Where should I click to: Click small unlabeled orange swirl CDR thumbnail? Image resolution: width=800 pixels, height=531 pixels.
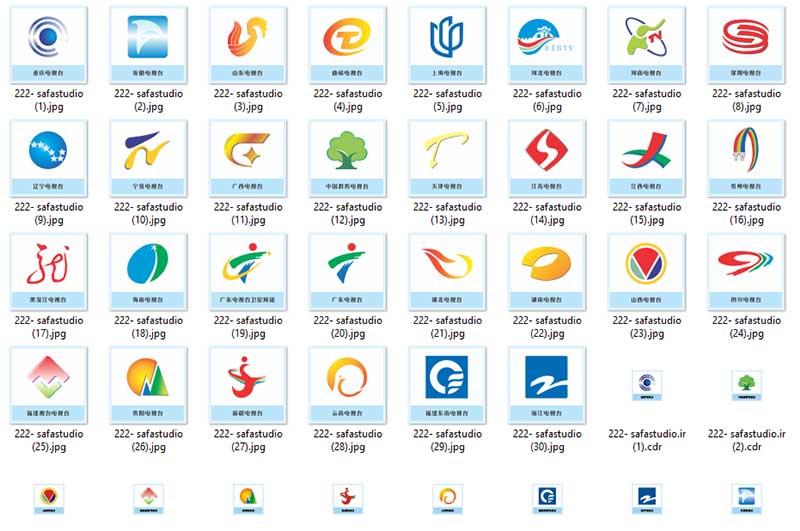coord(447,499)
